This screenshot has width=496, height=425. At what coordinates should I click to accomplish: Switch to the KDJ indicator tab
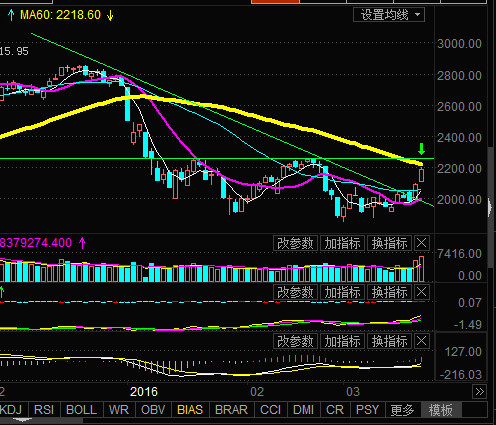pos(11,409)
